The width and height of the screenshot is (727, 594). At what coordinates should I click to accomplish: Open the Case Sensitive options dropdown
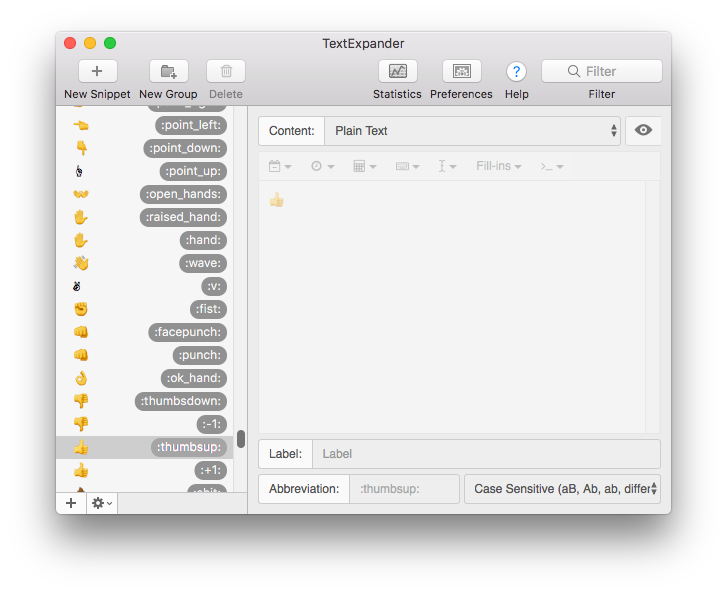coord(562,489)
